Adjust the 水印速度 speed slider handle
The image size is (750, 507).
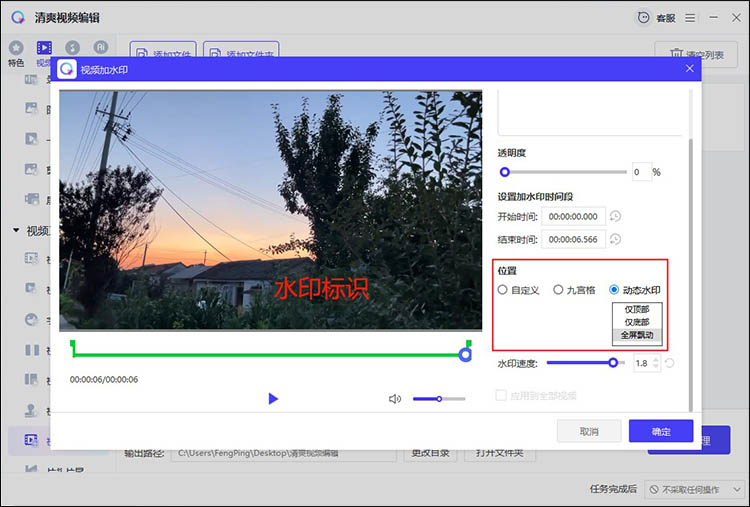pyautogui.click(x=613, y=363)
